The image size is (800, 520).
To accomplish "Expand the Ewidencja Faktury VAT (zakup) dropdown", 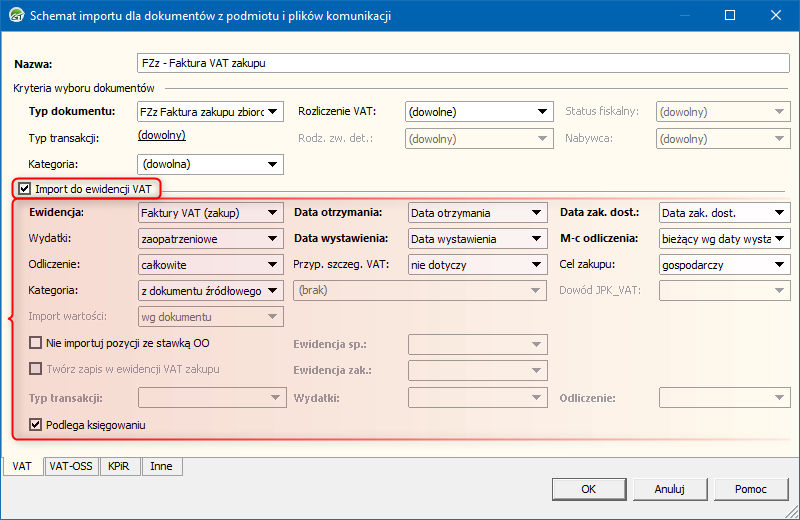I will pyautogui.click(x=211, y=213).
